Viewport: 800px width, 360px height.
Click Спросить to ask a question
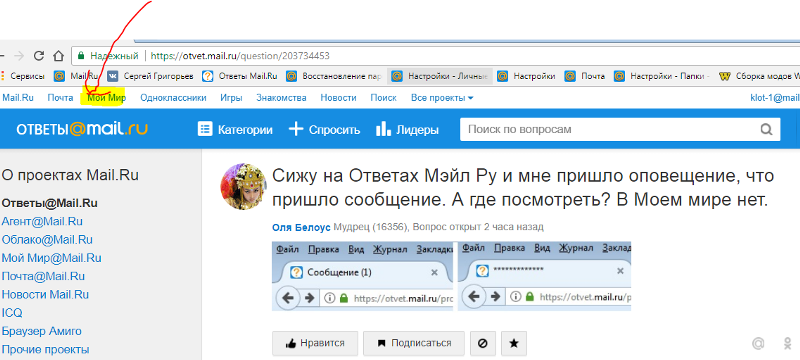pyautogui.click(x=324, y=130)
